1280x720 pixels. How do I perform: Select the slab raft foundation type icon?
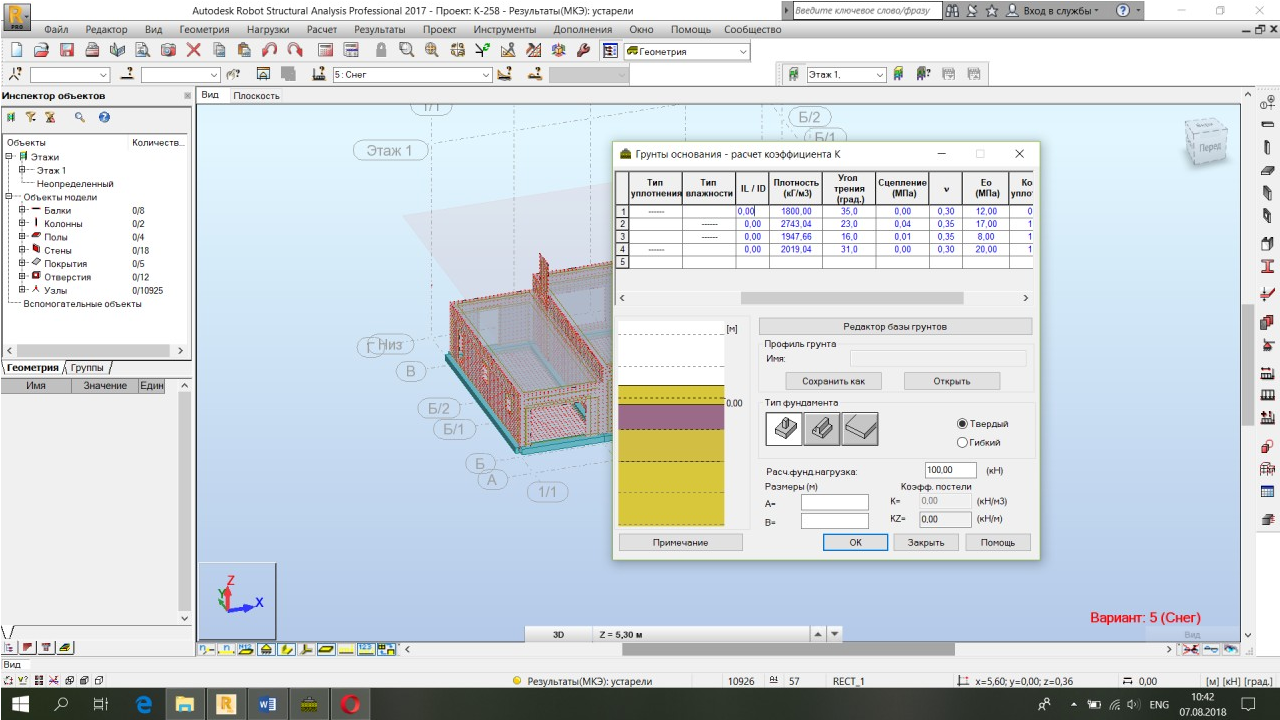coord(860,428)
